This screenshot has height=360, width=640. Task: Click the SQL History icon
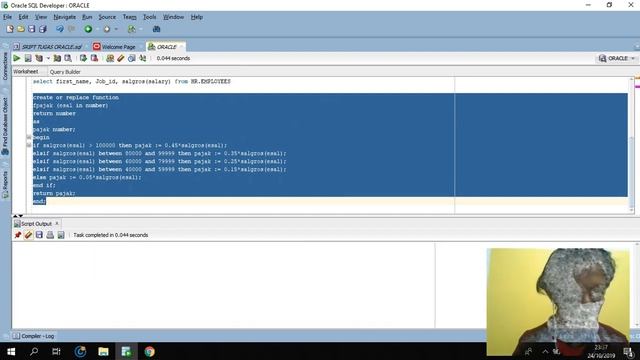131,58
